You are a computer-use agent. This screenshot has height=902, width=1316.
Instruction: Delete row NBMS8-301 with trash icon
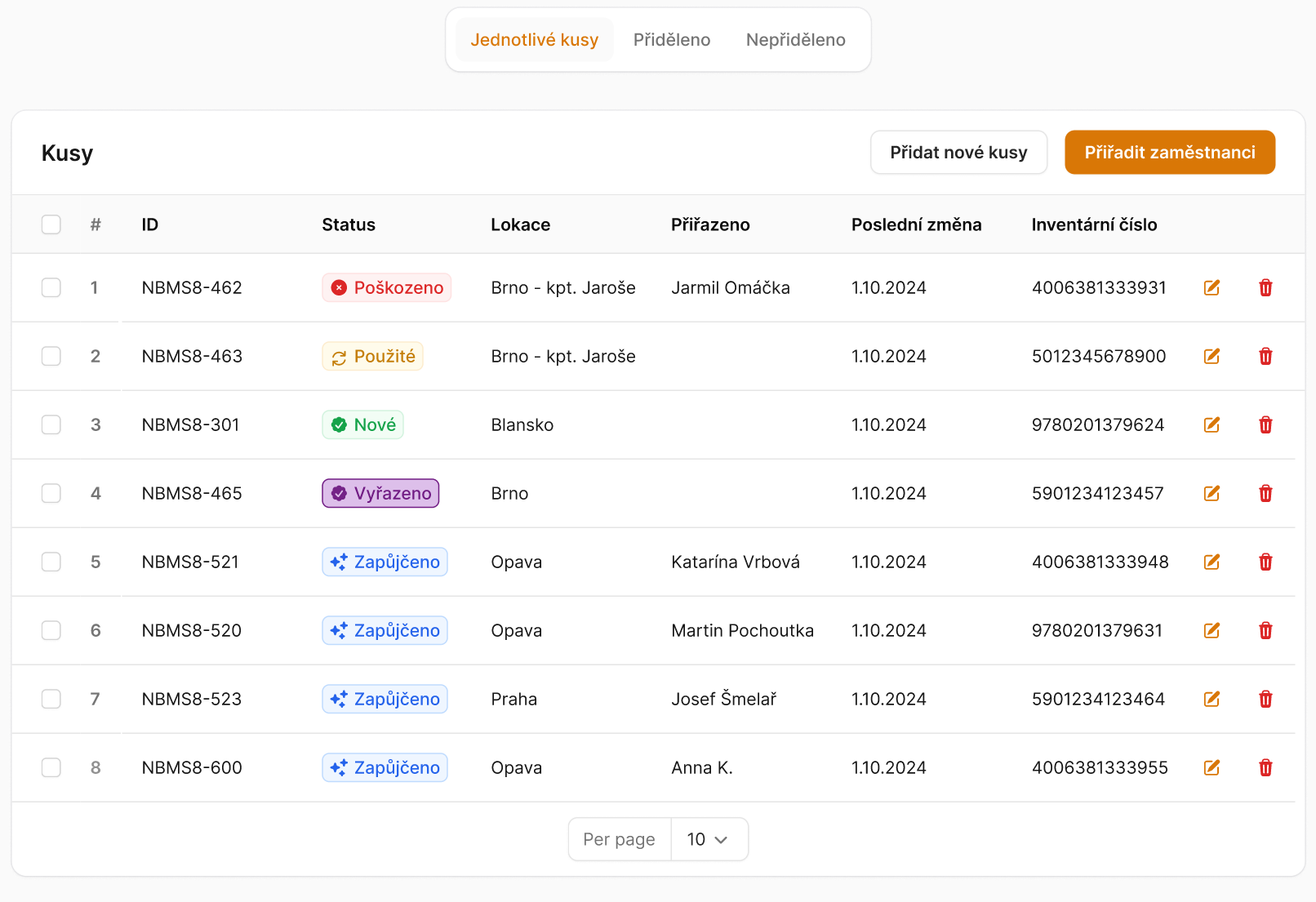pyautogui.click(x=1265, y=424)
